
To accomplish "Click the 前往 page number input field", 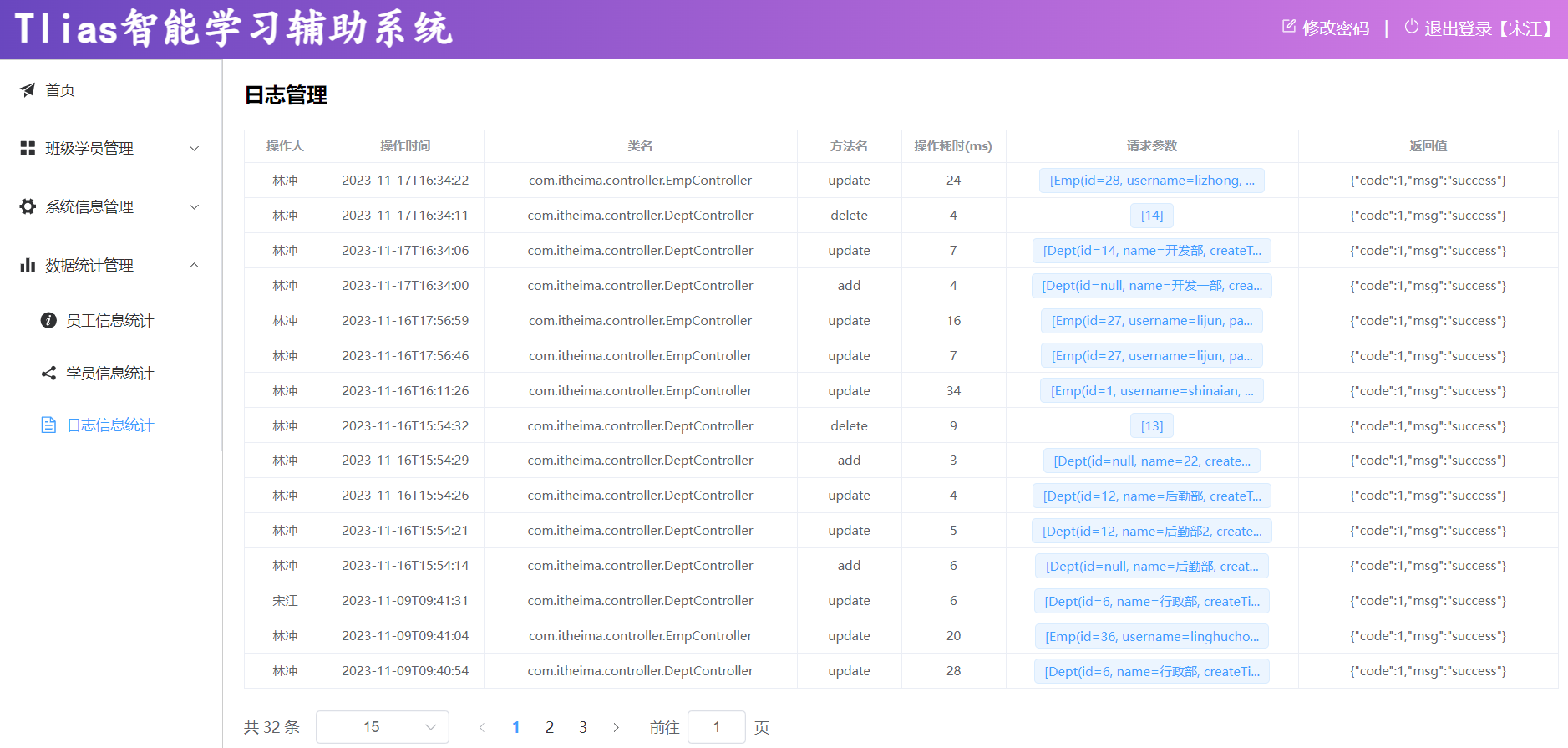I will click(716, 727).
